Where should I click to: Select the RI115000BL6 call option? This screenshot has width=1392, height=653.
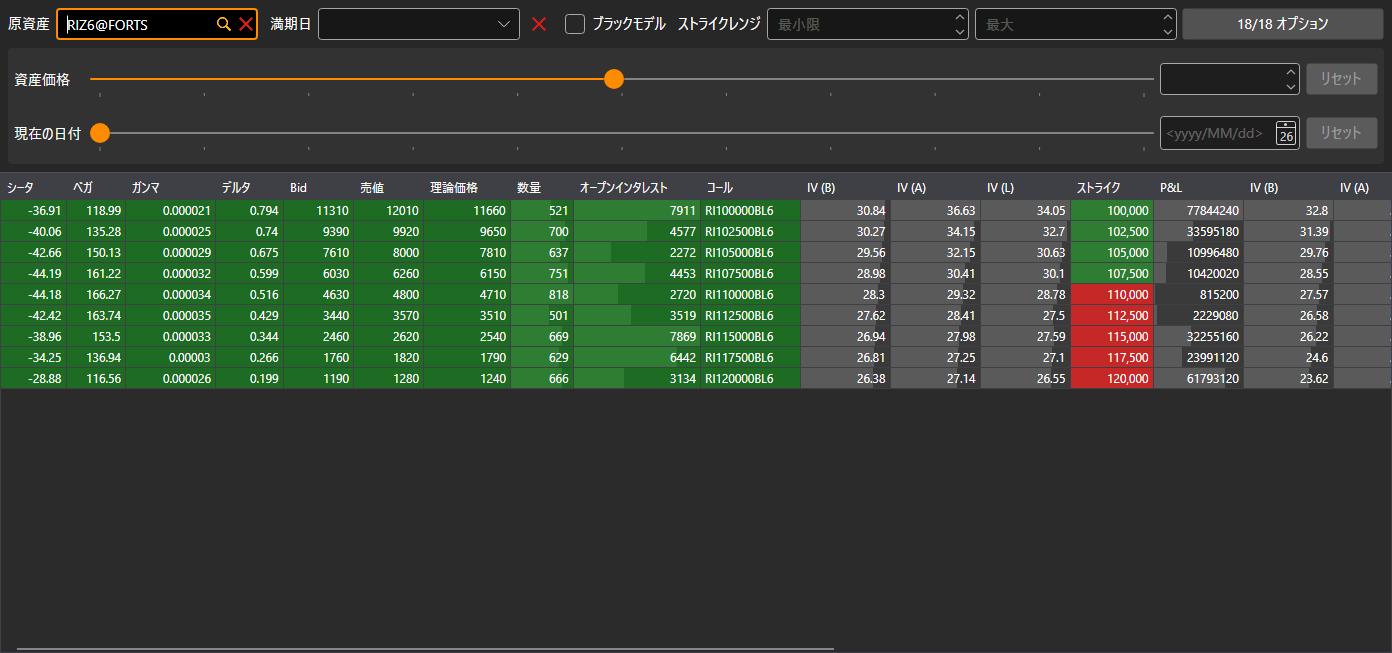coord(750,336)
